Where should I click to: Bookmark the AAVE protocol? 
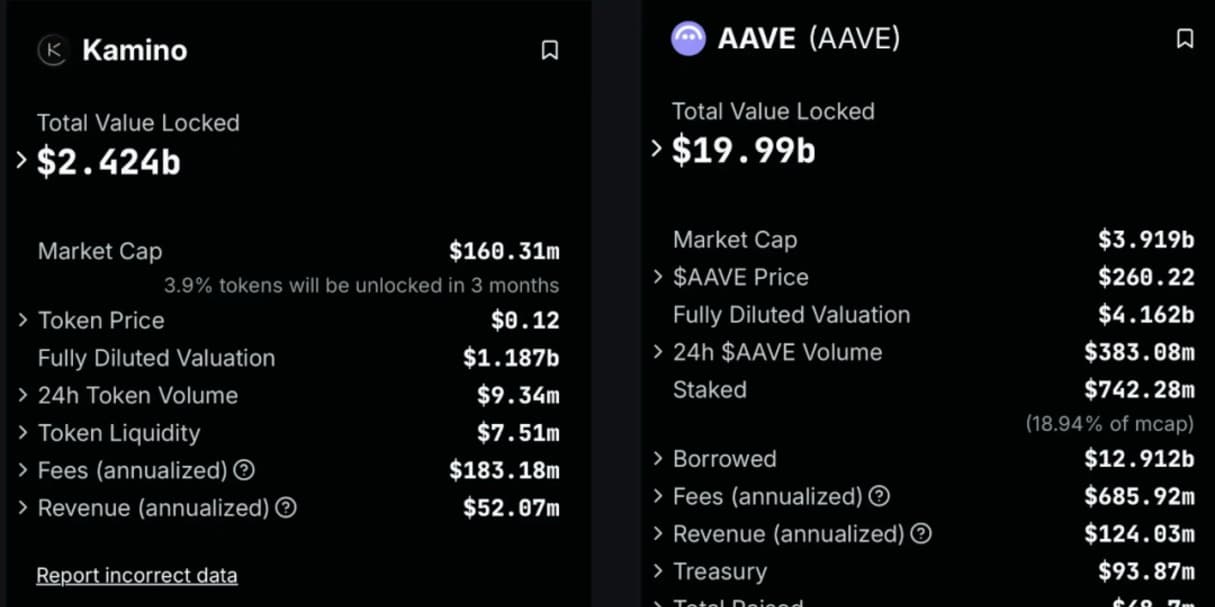tap(1184, 39)
